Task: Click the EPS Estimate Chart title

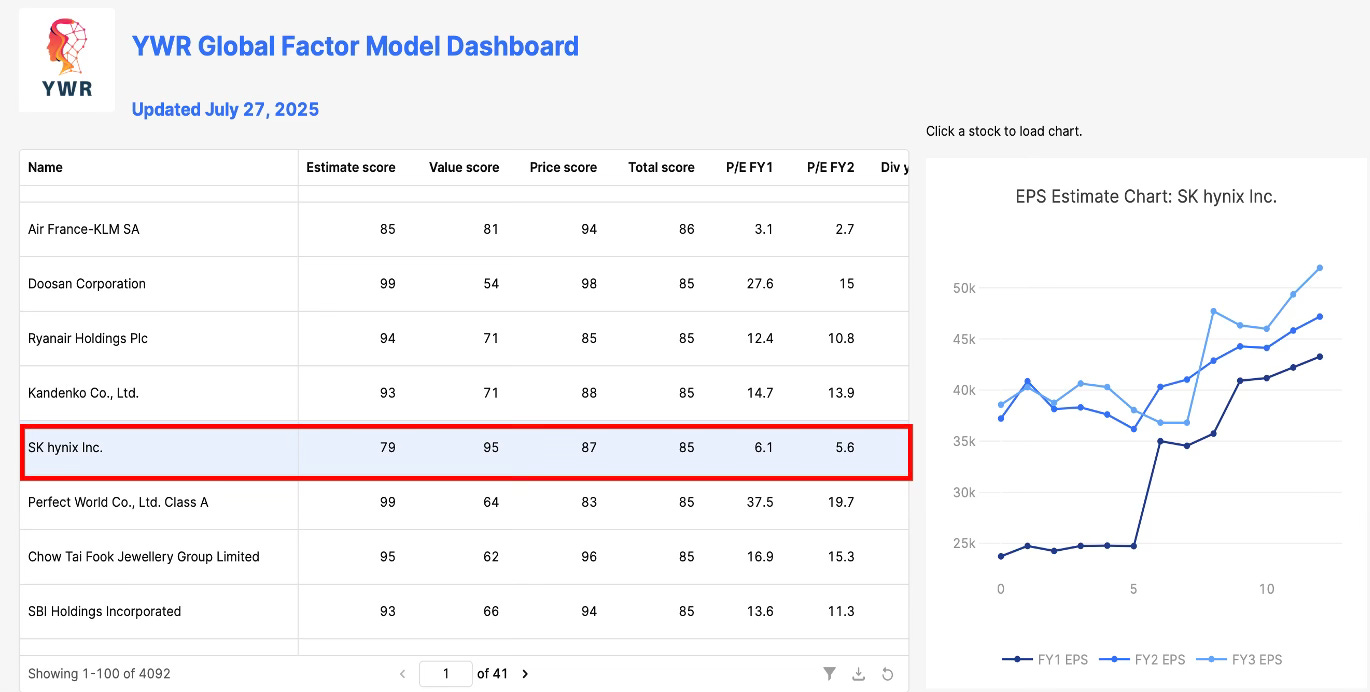Action: coord(1146,197)
